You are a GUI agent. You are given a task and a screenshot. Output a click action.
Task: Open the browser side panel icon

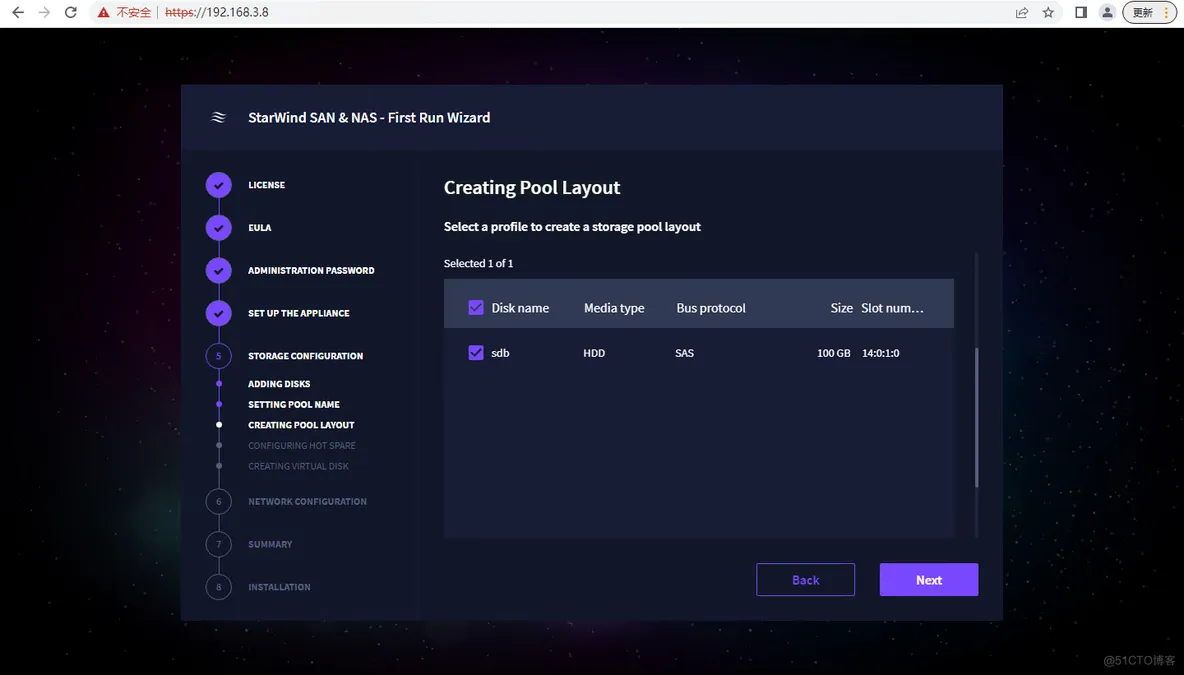pos(1081,12)
